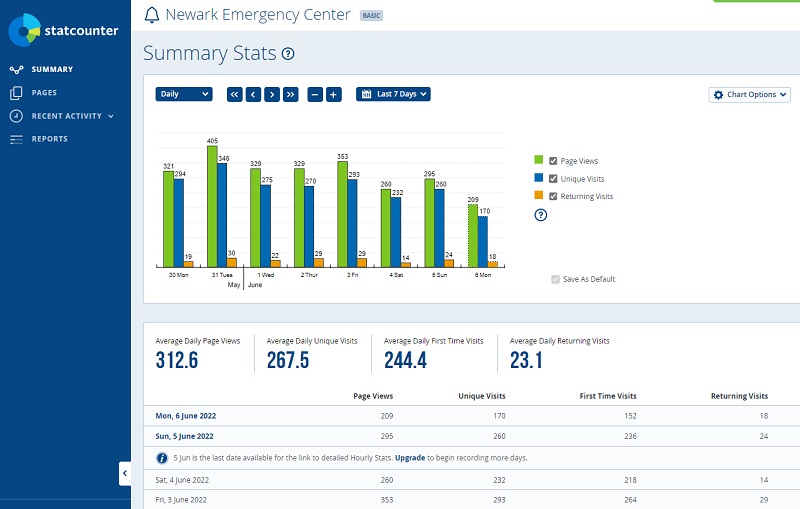800x509 pixels.
Task: Click the Summary Stats help icon
Action: click(x=288, y=54)
